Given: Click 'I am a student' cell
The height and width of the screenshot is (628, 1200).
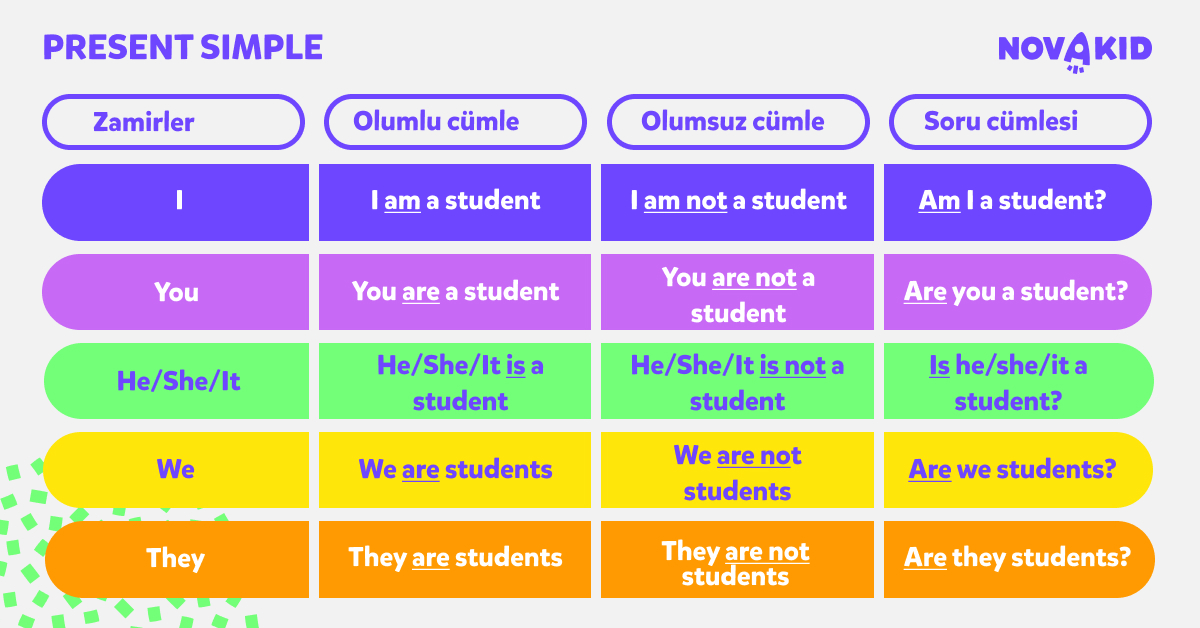Looking at the screenshot, I should [x=455, y=201].
